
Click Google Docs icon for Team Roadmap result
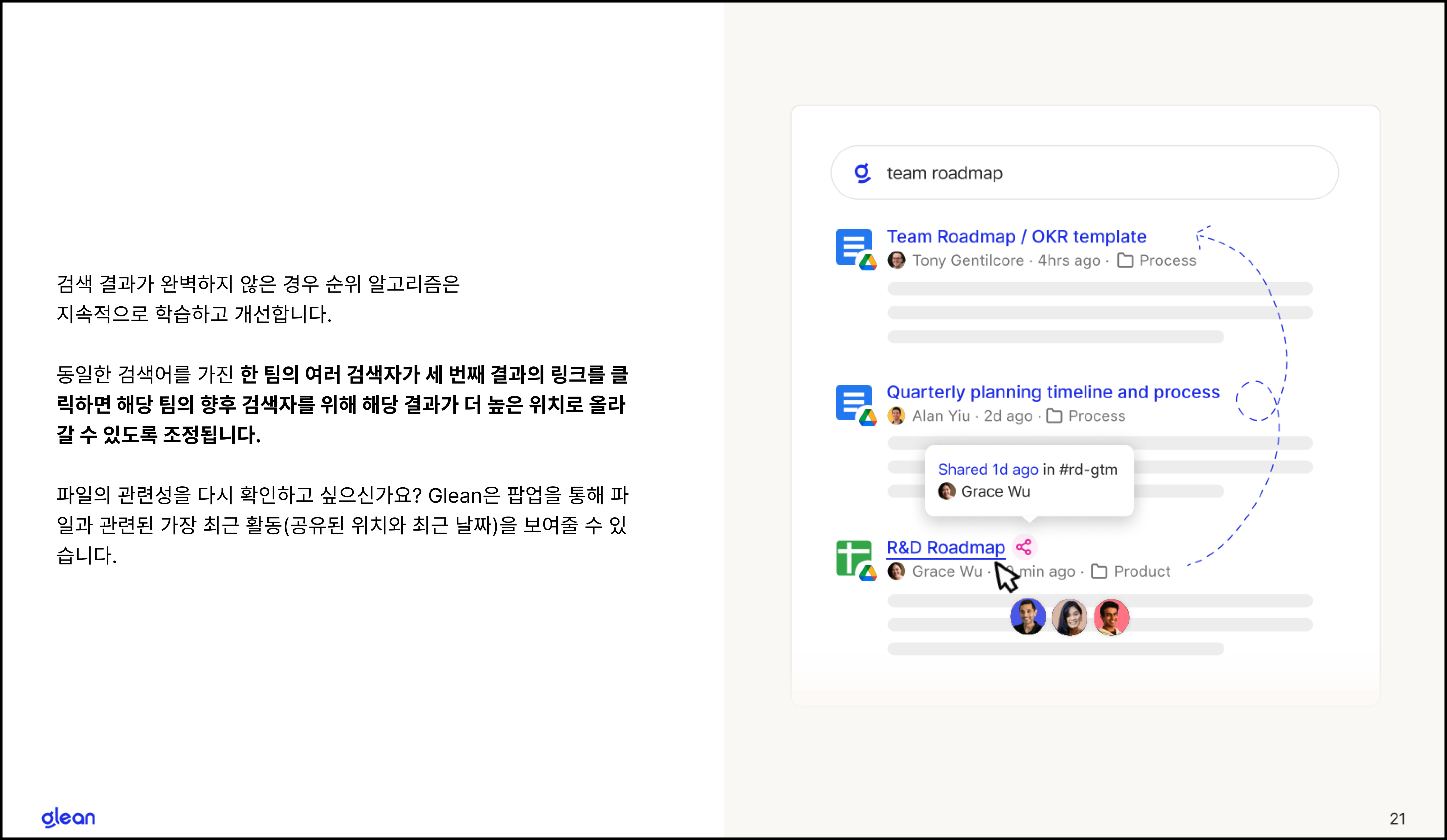click(856, 249)
